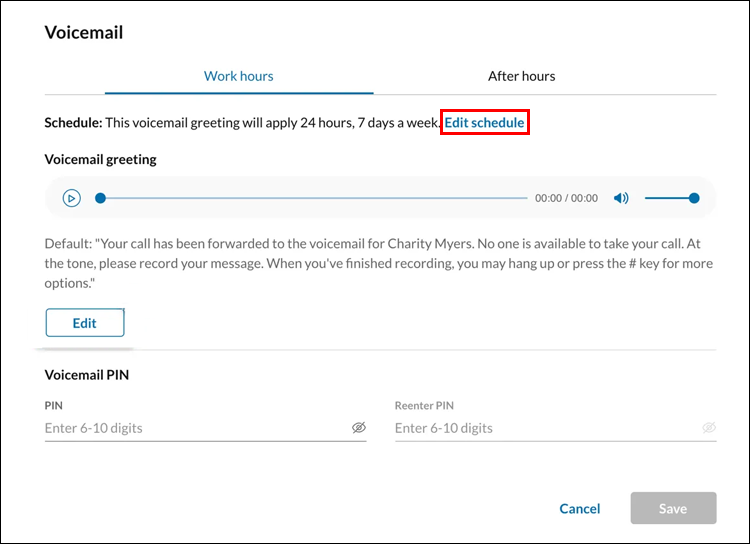Cancel the voicemail settings dialog

[580, 509]
